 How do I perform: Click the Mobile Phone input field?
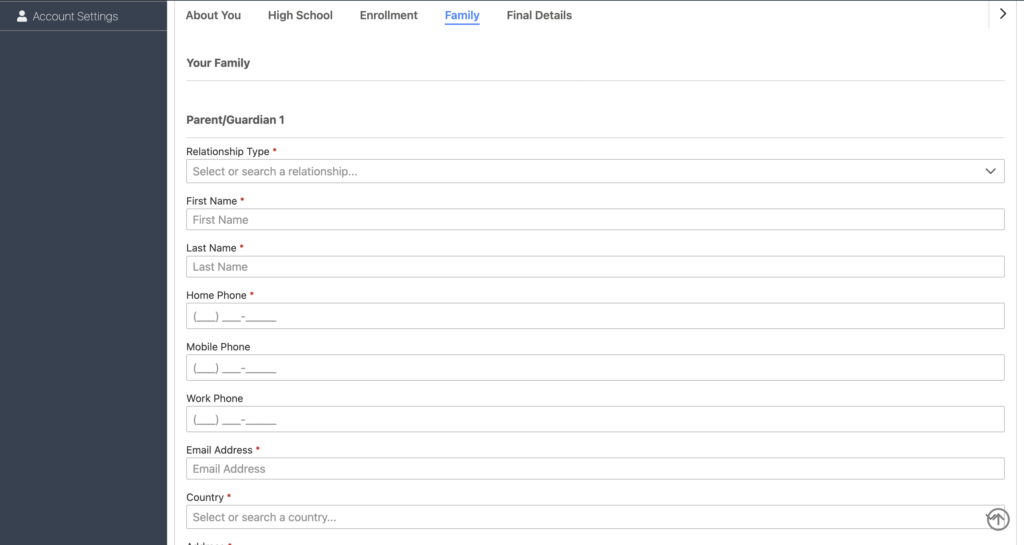[x=595, y=368]
